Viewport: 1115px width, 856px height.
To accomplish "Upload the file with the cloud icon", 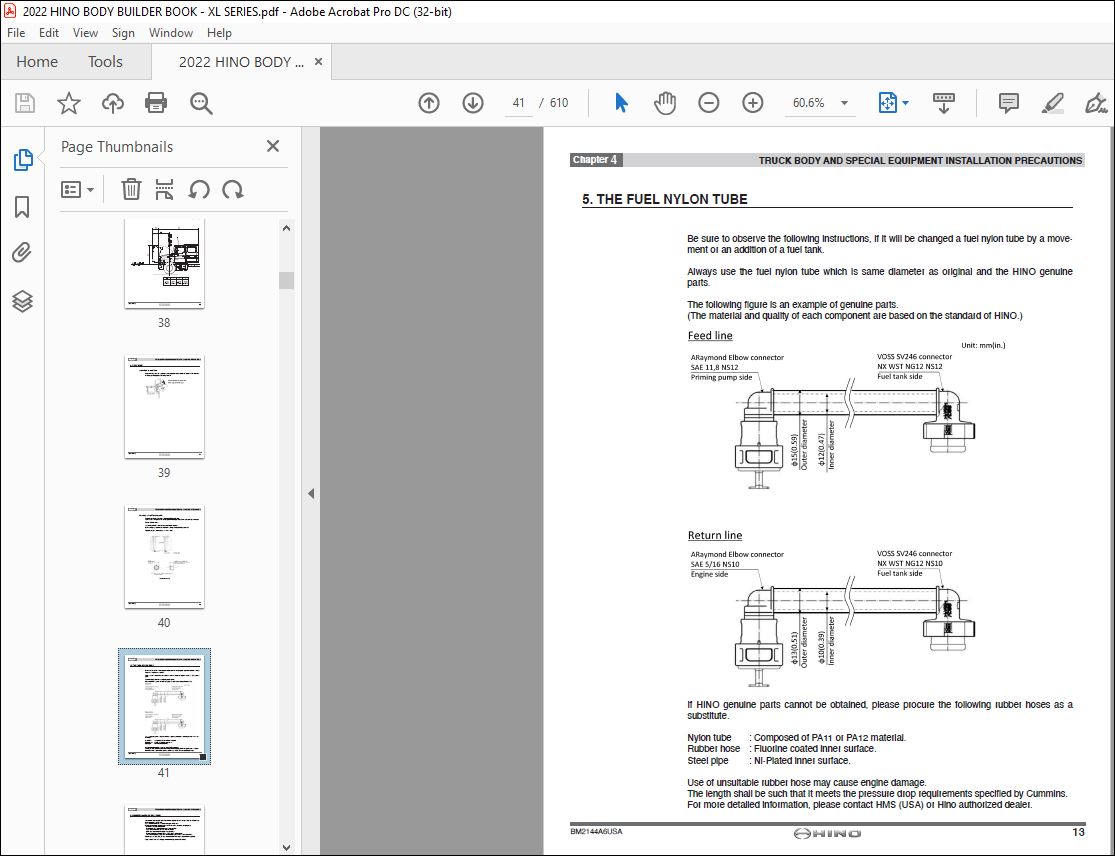I will coord(112,103).
